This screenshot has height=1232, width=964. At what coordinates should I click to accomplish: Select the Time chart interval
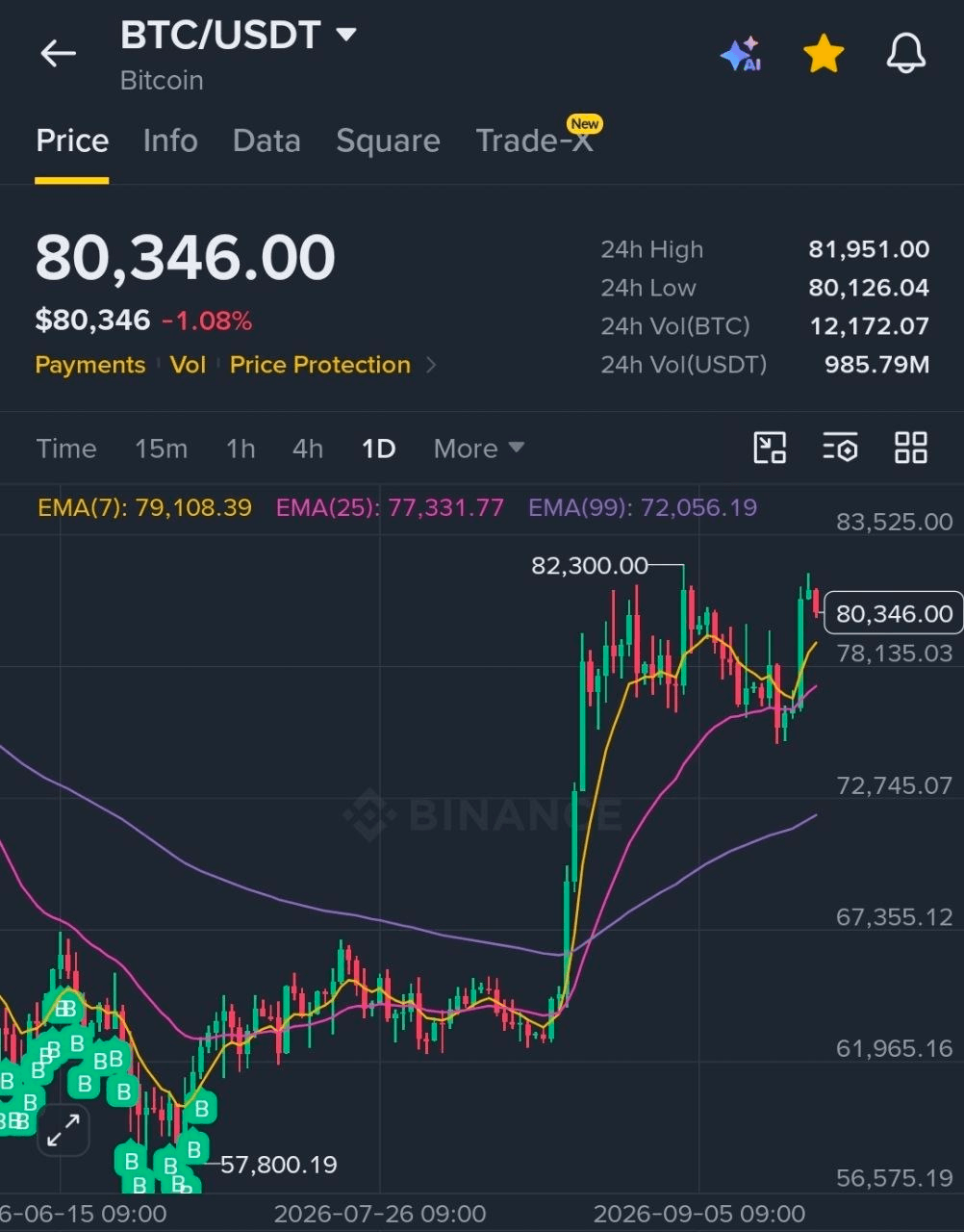(66, 449)
